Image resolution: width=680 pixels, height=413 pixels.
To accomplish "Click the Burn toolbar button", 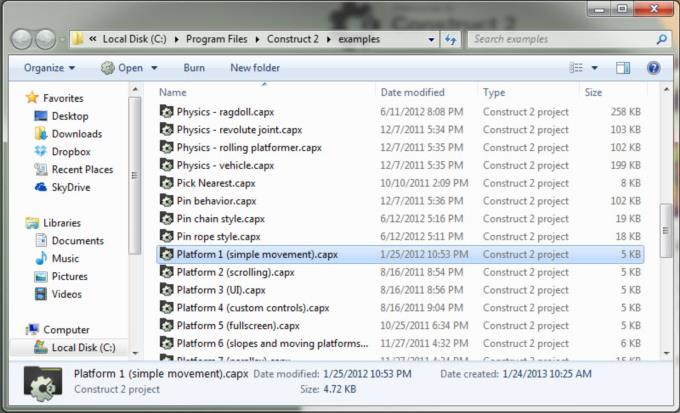I will tap(194, 68).
